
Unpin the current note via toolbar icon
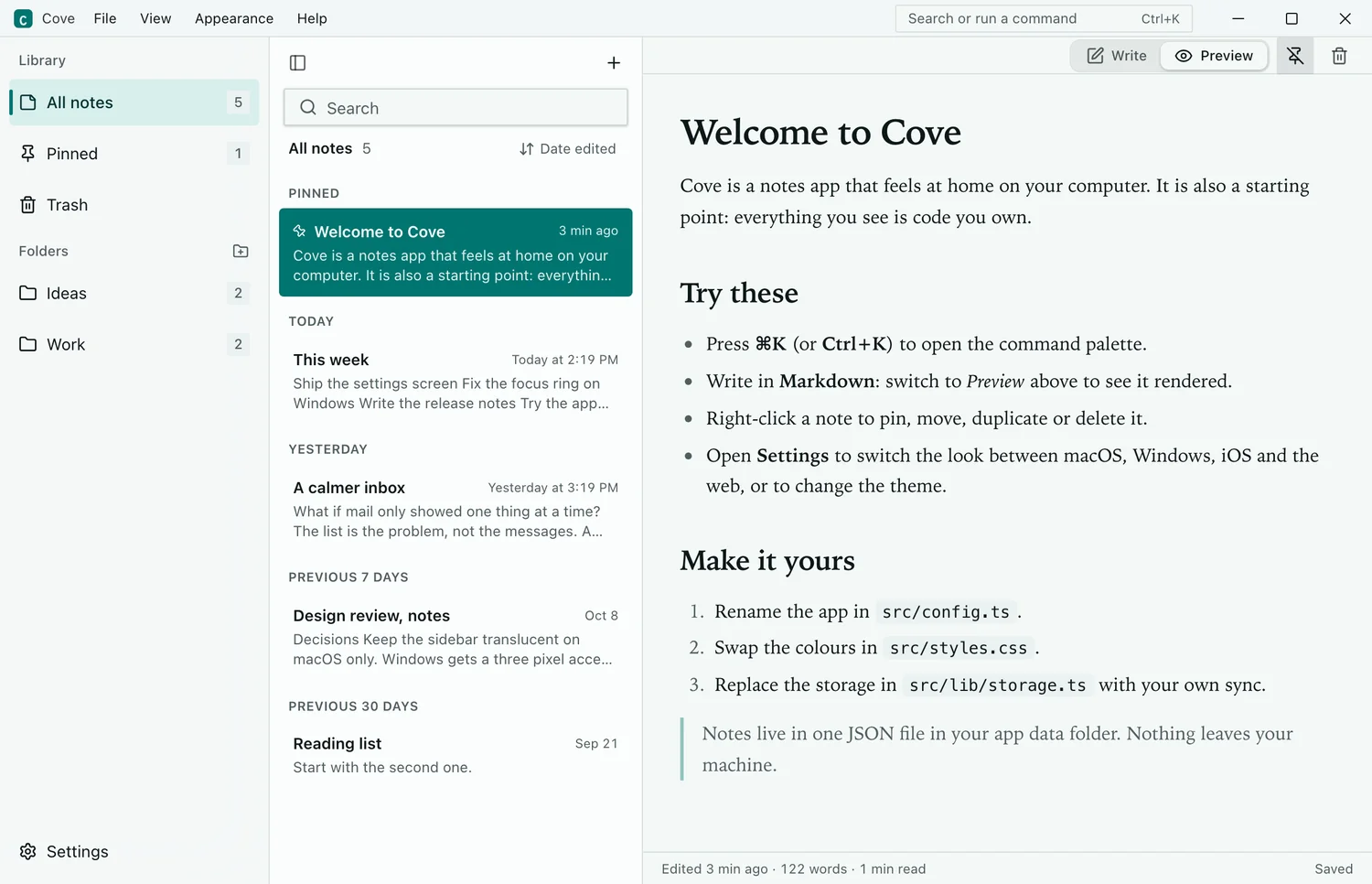tap(1295, 56)
